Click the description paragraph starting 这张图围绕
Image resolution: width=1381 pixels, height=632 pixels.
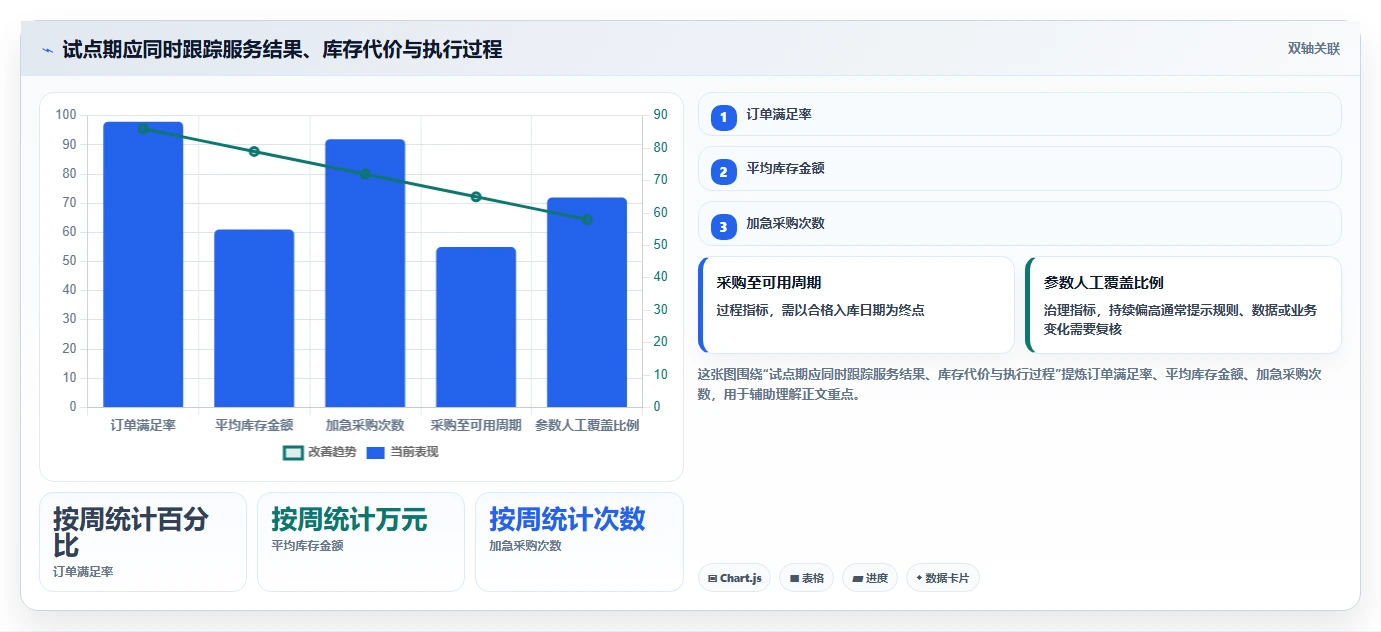1010,384
